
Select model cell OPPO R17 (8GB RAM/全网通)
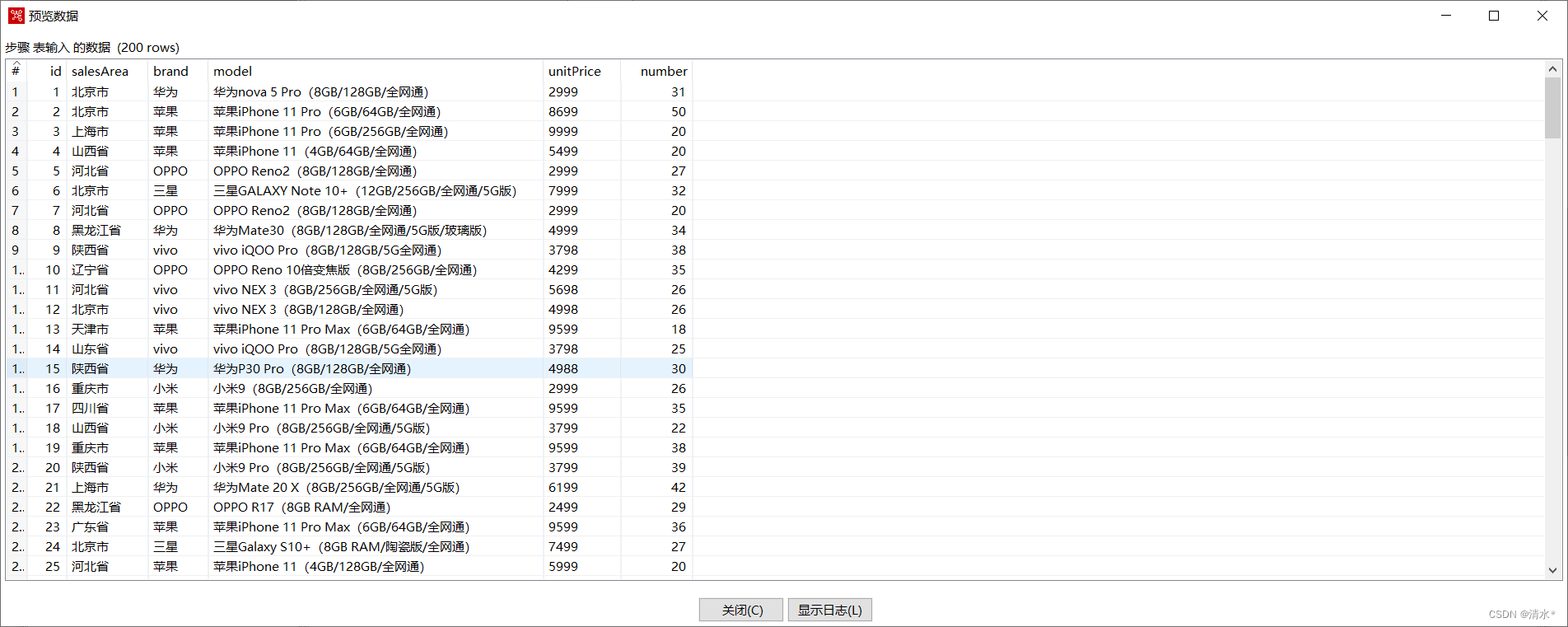coord(301,507)
